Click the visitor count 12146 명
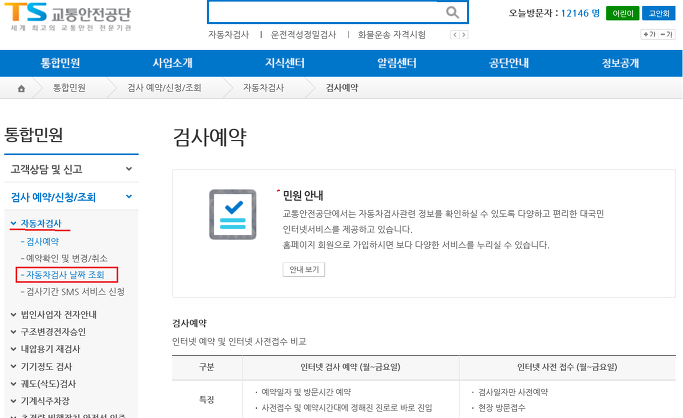The width and height of the screenshot is (683, 418). coord(580,13)
